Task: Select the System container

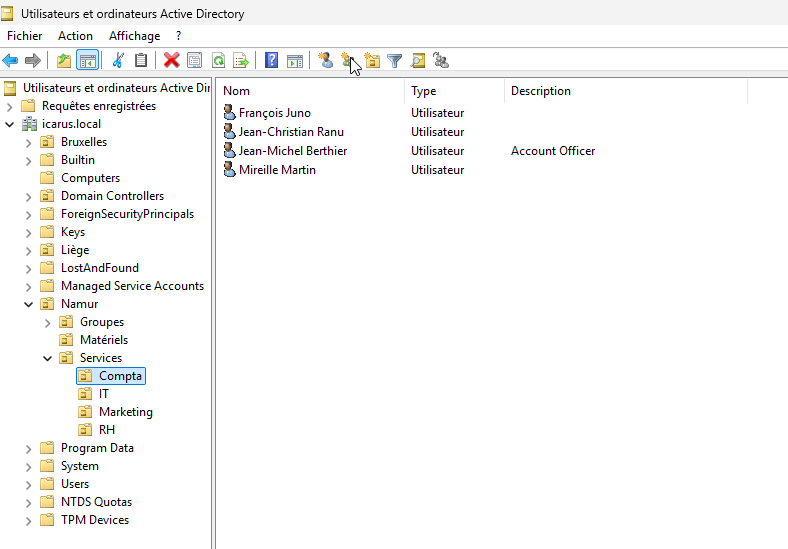Action: click(79, 466)
